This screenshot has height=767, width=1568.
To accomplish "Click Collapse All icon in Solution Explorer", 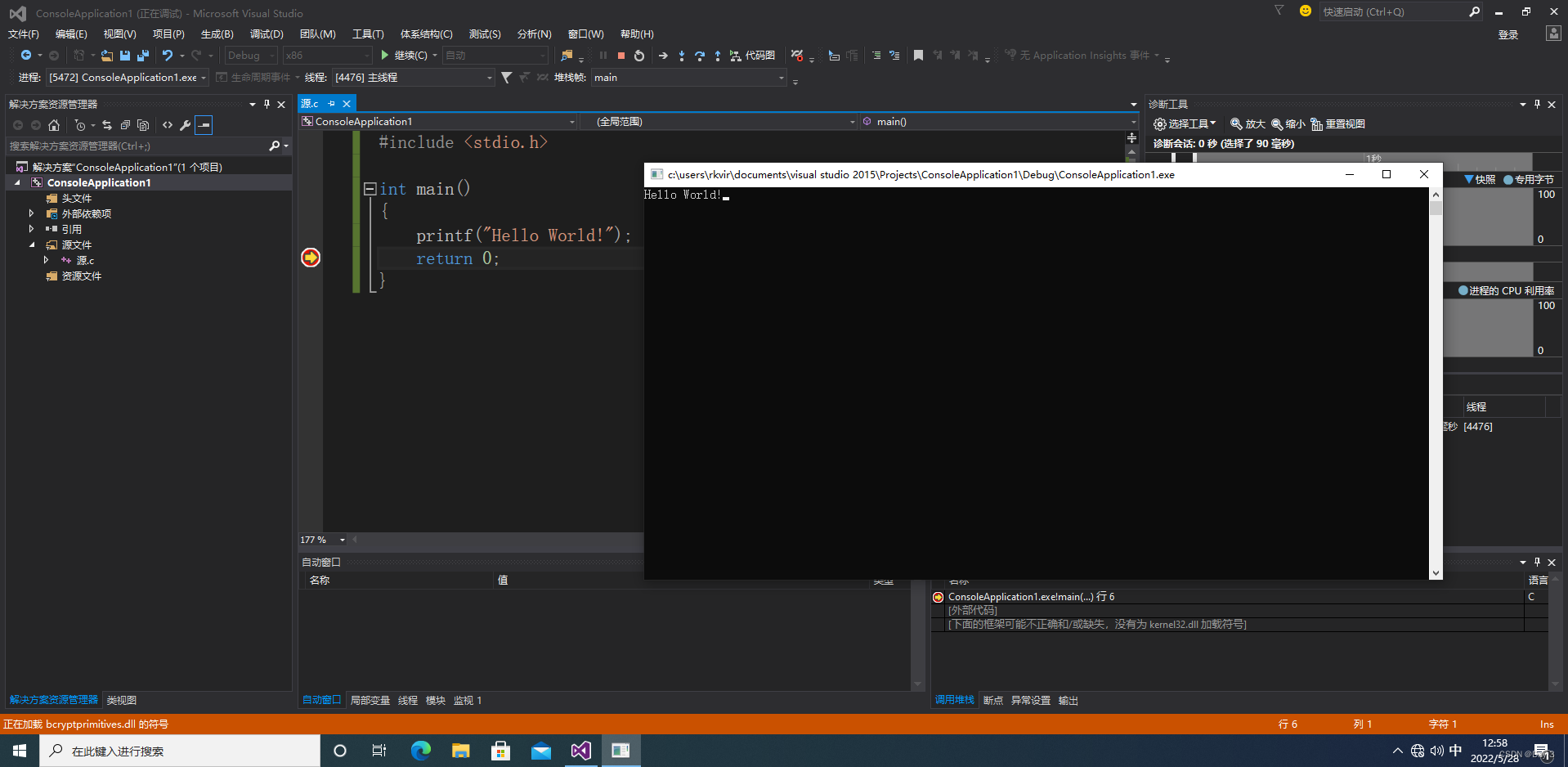I will [125, 125].
